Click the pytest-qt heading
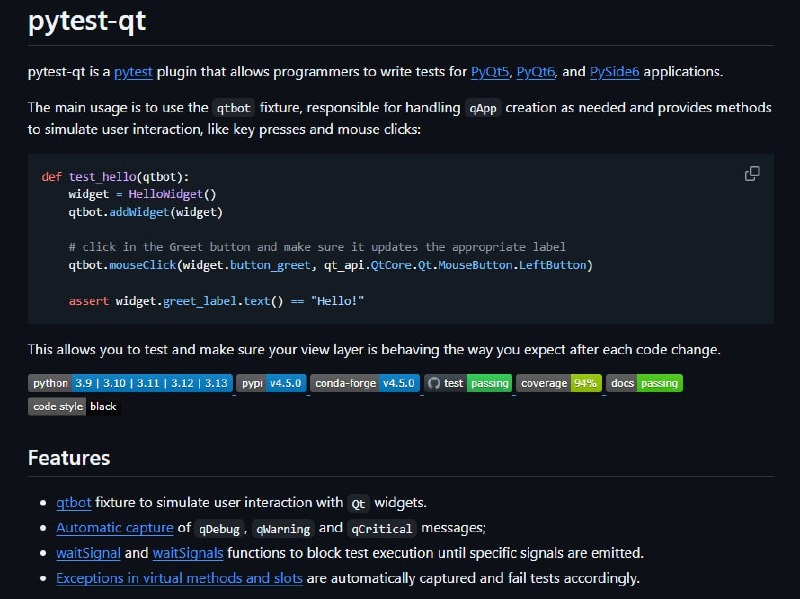The height and width of the screenshot is (599, 800). 87,21
